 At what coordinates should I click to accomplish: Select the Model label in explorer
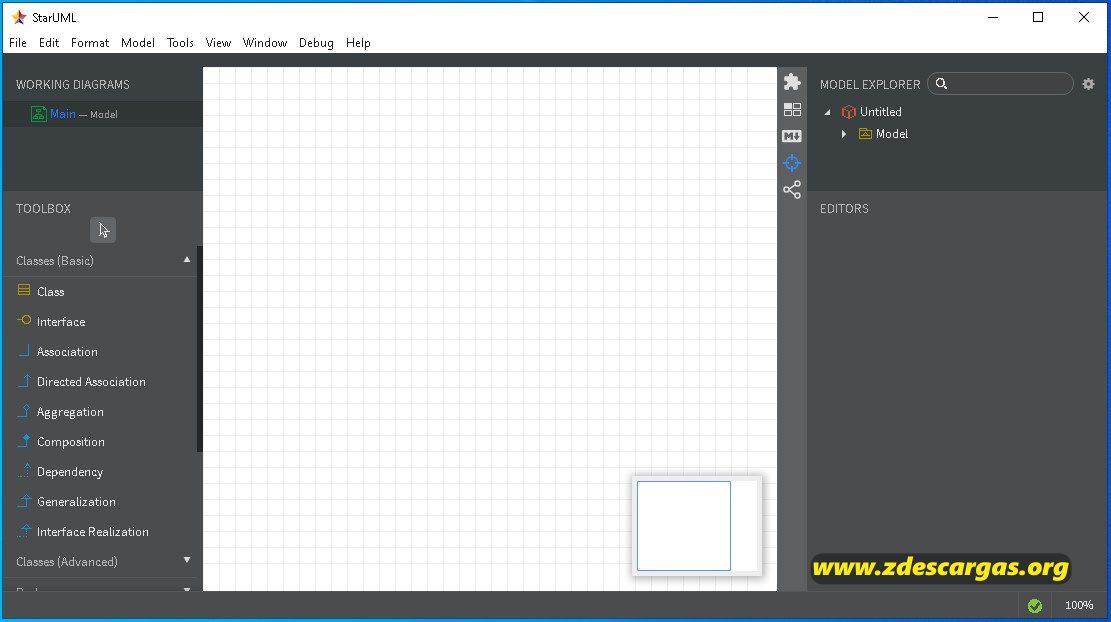tap(891, 134)
